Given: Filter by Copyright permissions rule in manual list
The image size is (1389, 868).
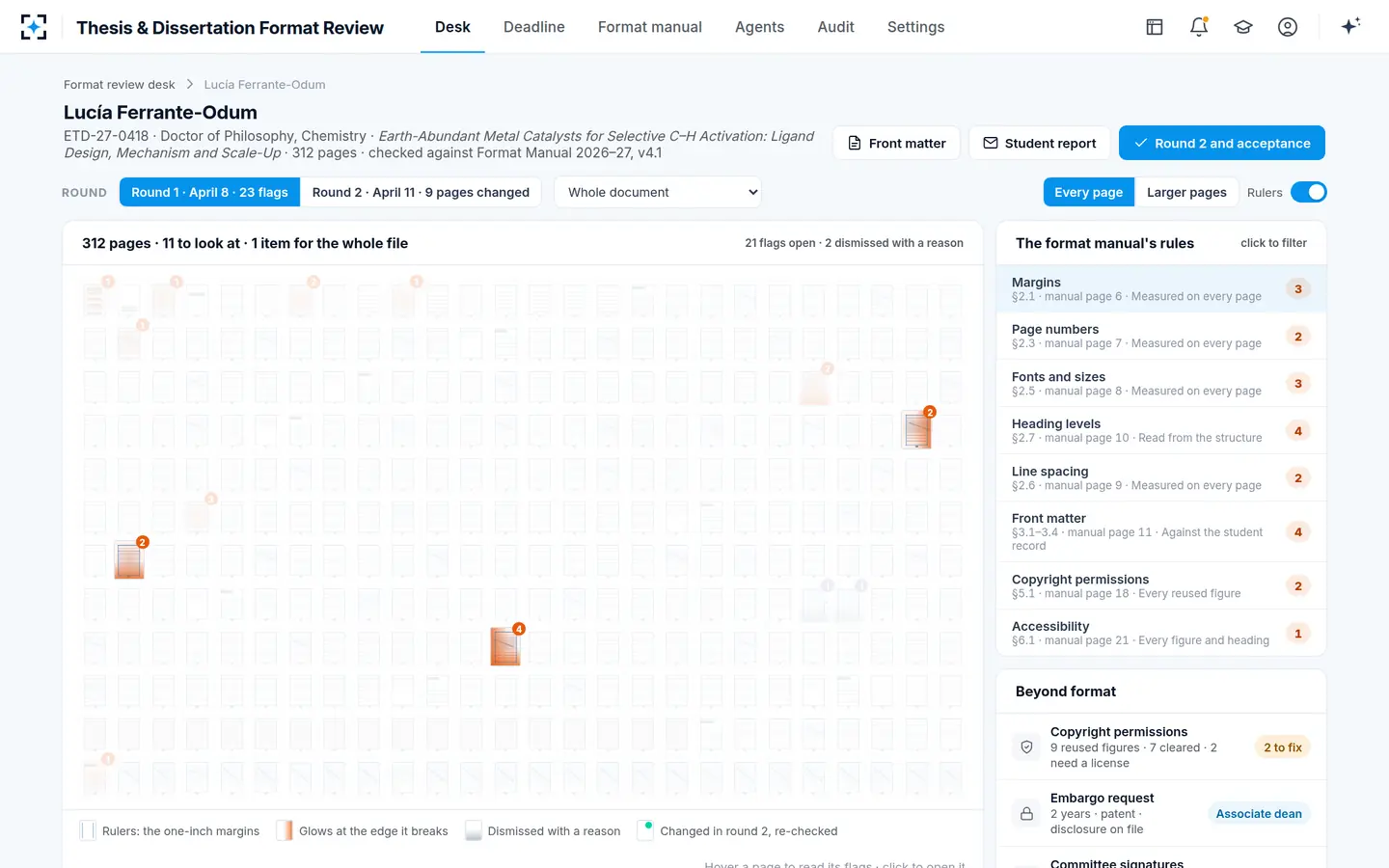Looking at the screenshot, I should click(1161, 586).
